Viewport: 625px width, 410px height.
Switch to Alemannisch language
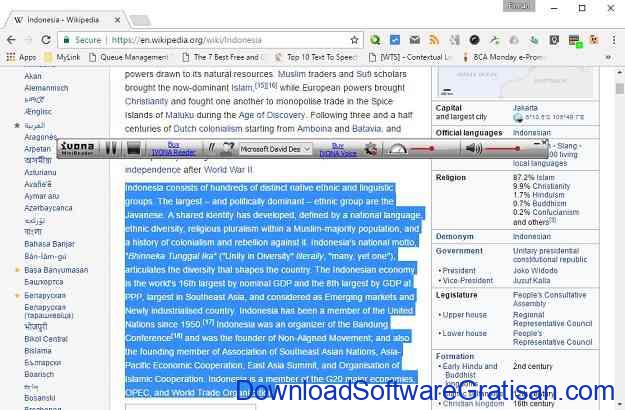point(46,88)
